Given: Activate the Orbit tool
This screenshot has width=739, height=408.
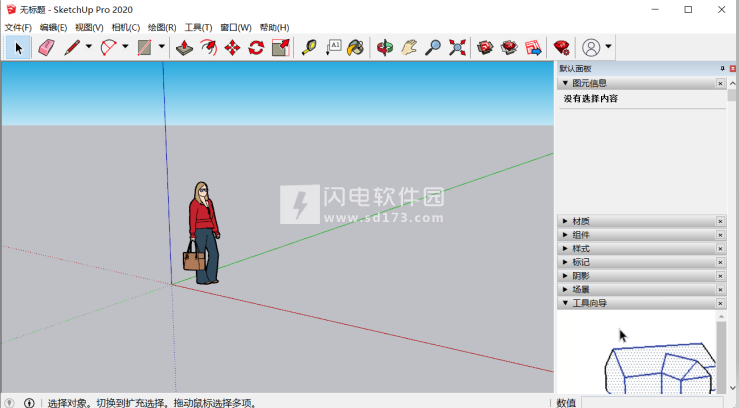Looking at the screenshot, I should (385, 48).
